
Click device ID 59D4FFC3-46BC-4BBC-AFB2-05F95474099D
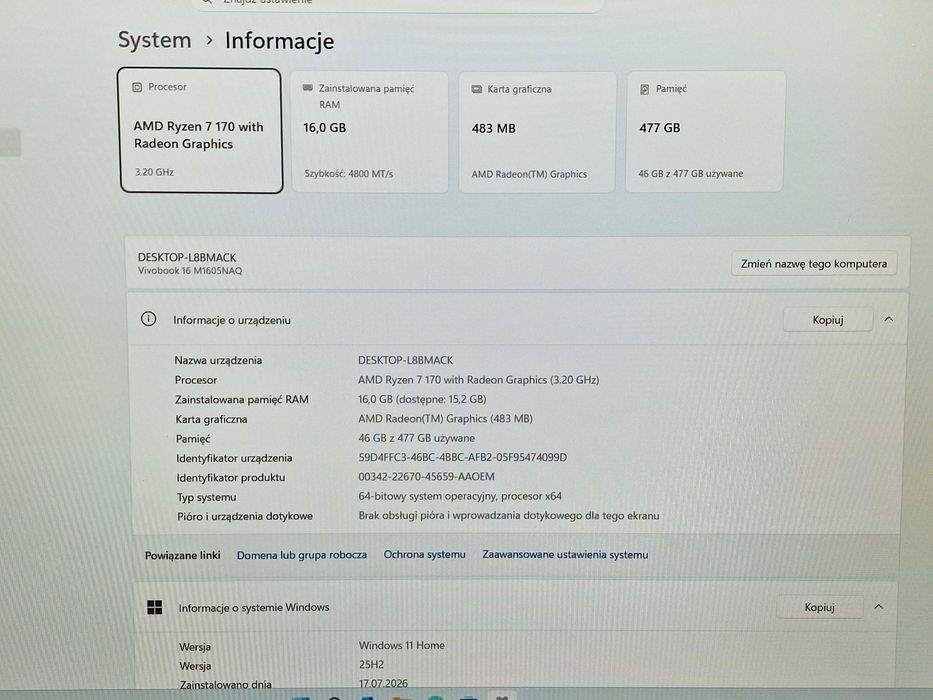(462, 457)
